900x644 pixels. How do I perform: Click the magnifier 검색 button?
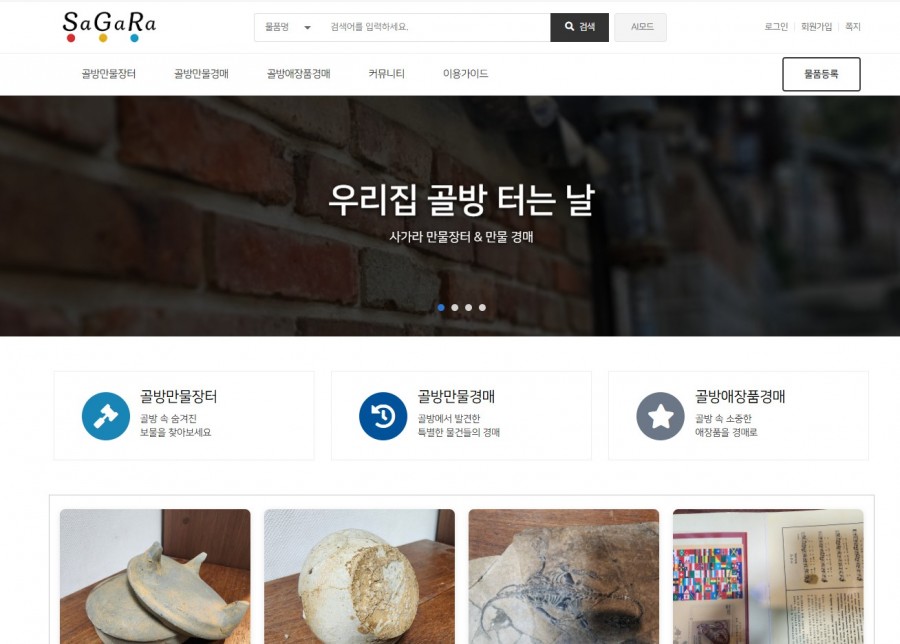(579, 27)
